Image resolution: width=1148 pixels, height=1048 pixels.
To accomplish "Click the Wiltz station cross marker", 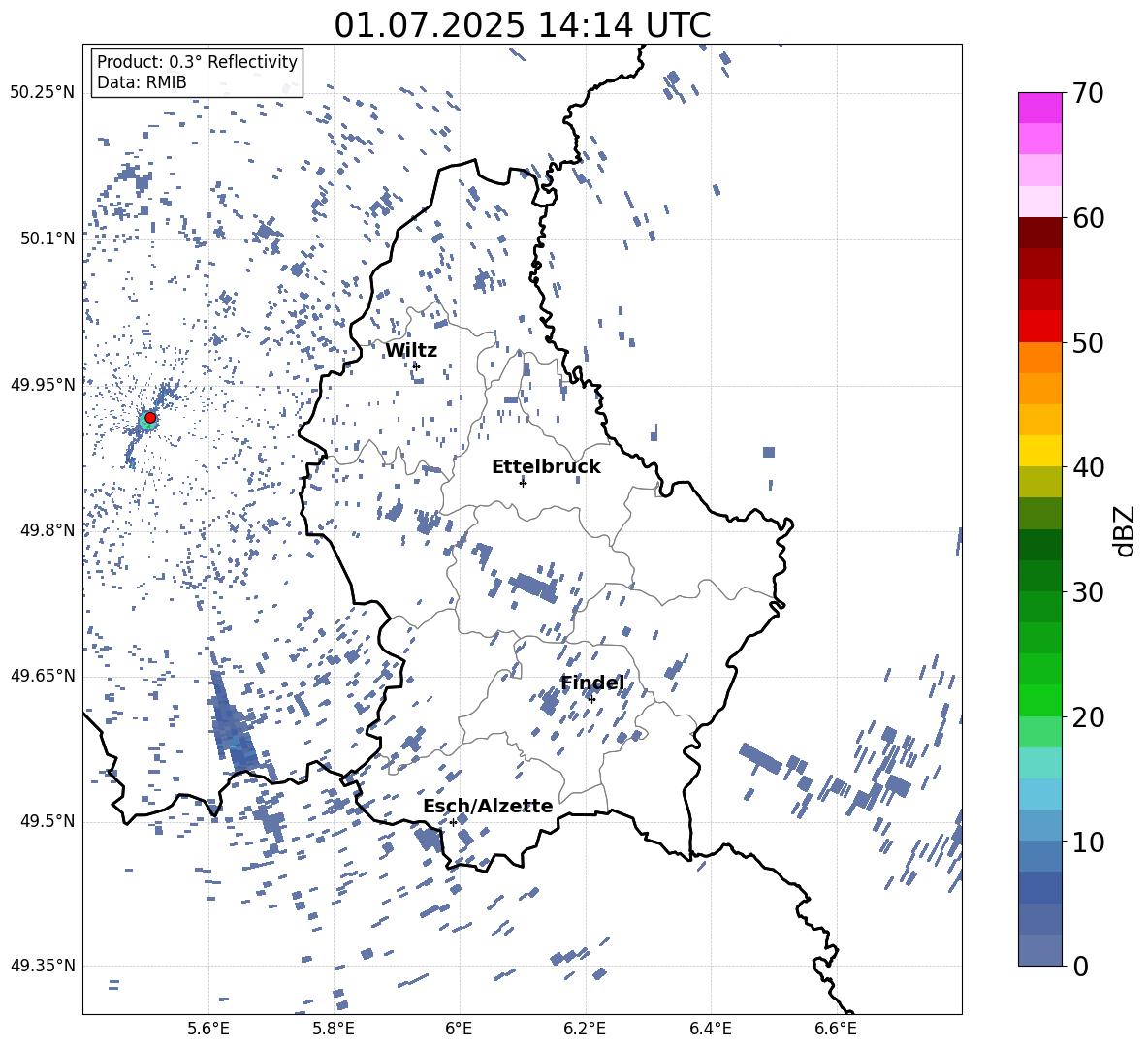I will coord(416,365).
